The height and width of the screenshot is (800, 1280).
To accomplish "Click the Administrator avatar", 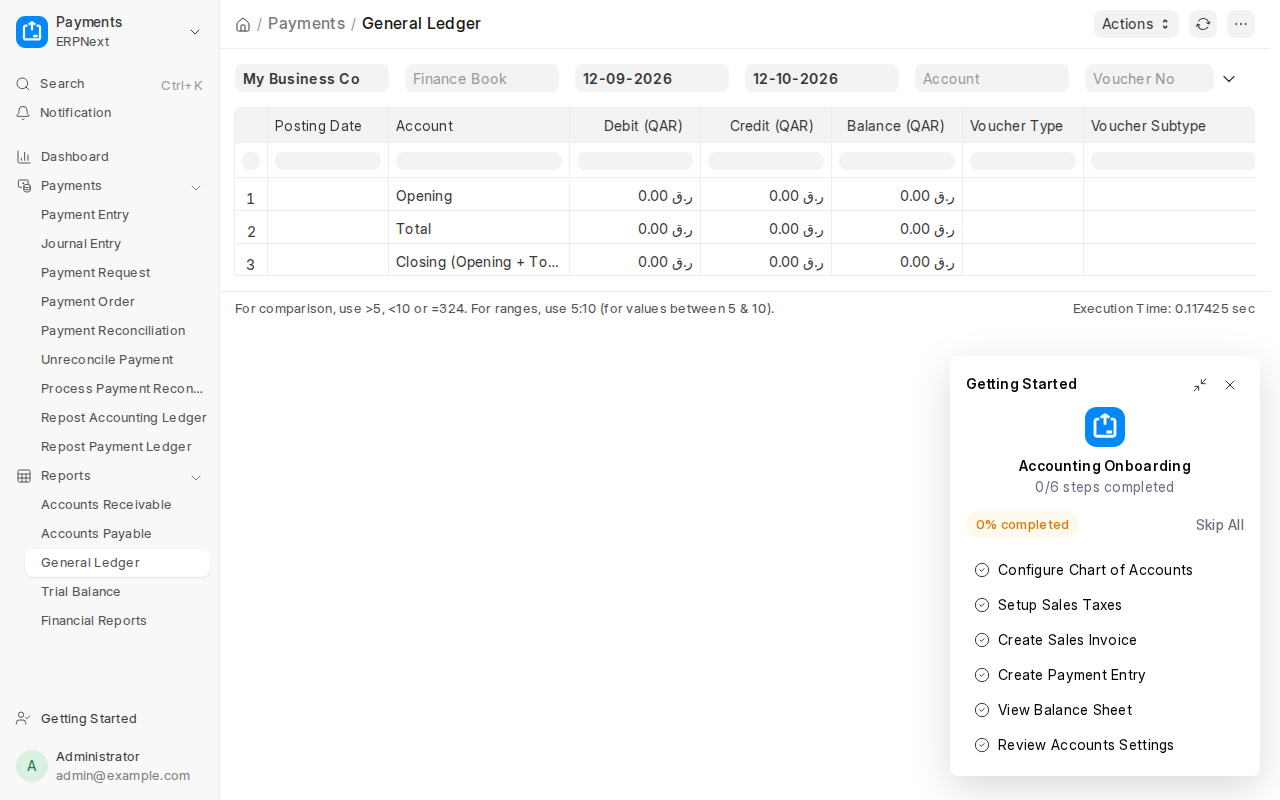I will point(32,766).
